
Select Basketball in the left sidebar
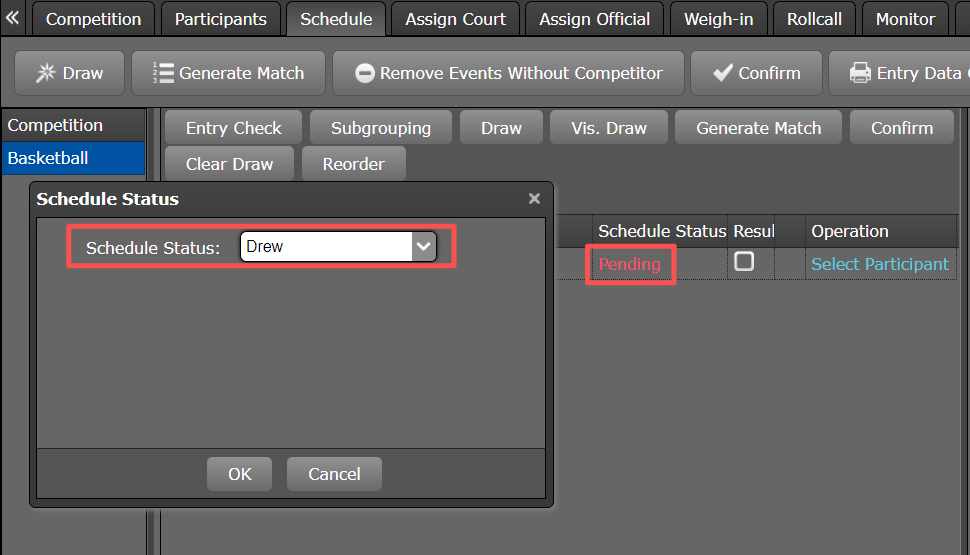[48, 158]
